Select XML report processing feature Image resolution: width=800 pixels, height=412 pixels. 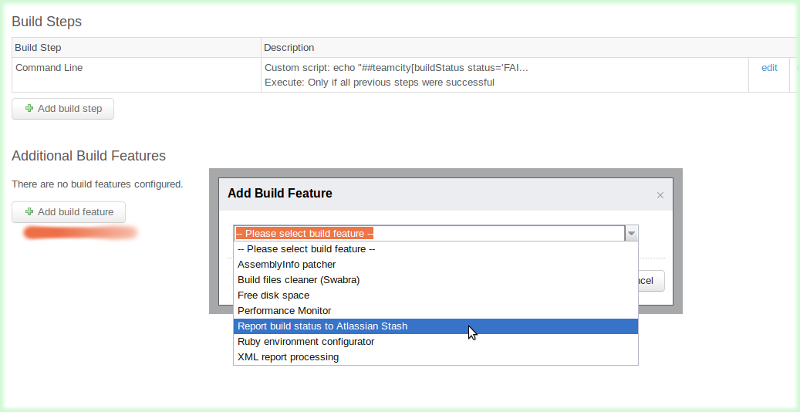coord(288,357)
